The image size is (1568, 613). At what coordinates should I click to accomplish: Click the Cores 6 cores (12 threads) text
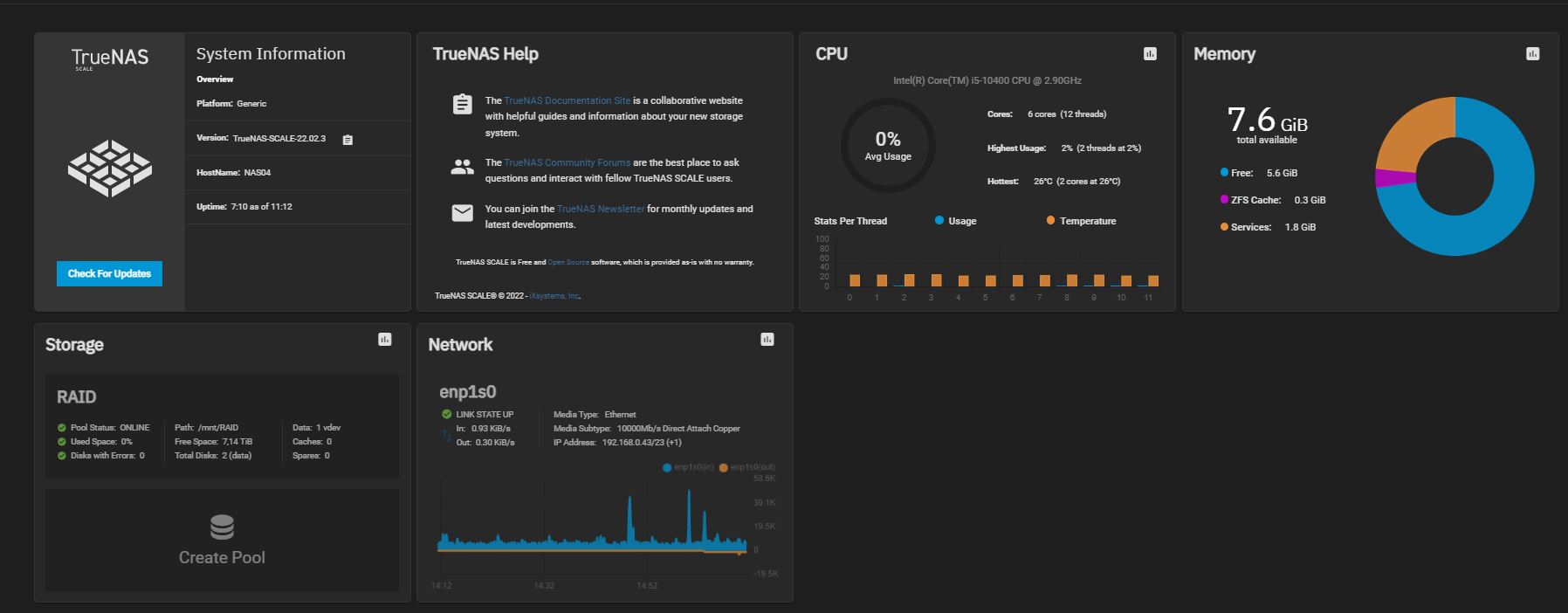tap(1047, 114)
